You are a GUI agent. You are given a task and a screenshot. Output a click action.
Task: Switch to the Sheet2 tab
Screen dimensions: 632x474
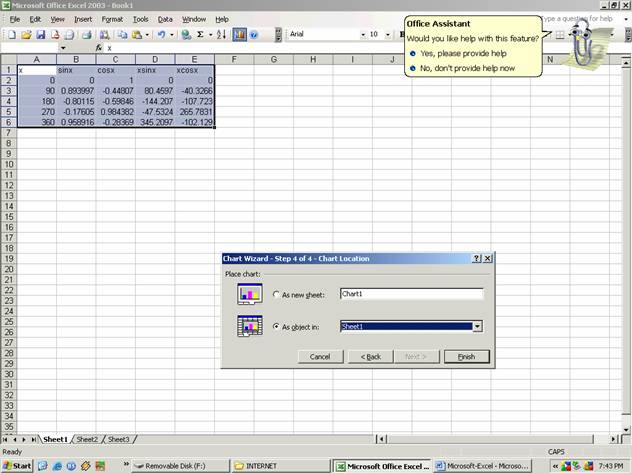pos(87,439)
